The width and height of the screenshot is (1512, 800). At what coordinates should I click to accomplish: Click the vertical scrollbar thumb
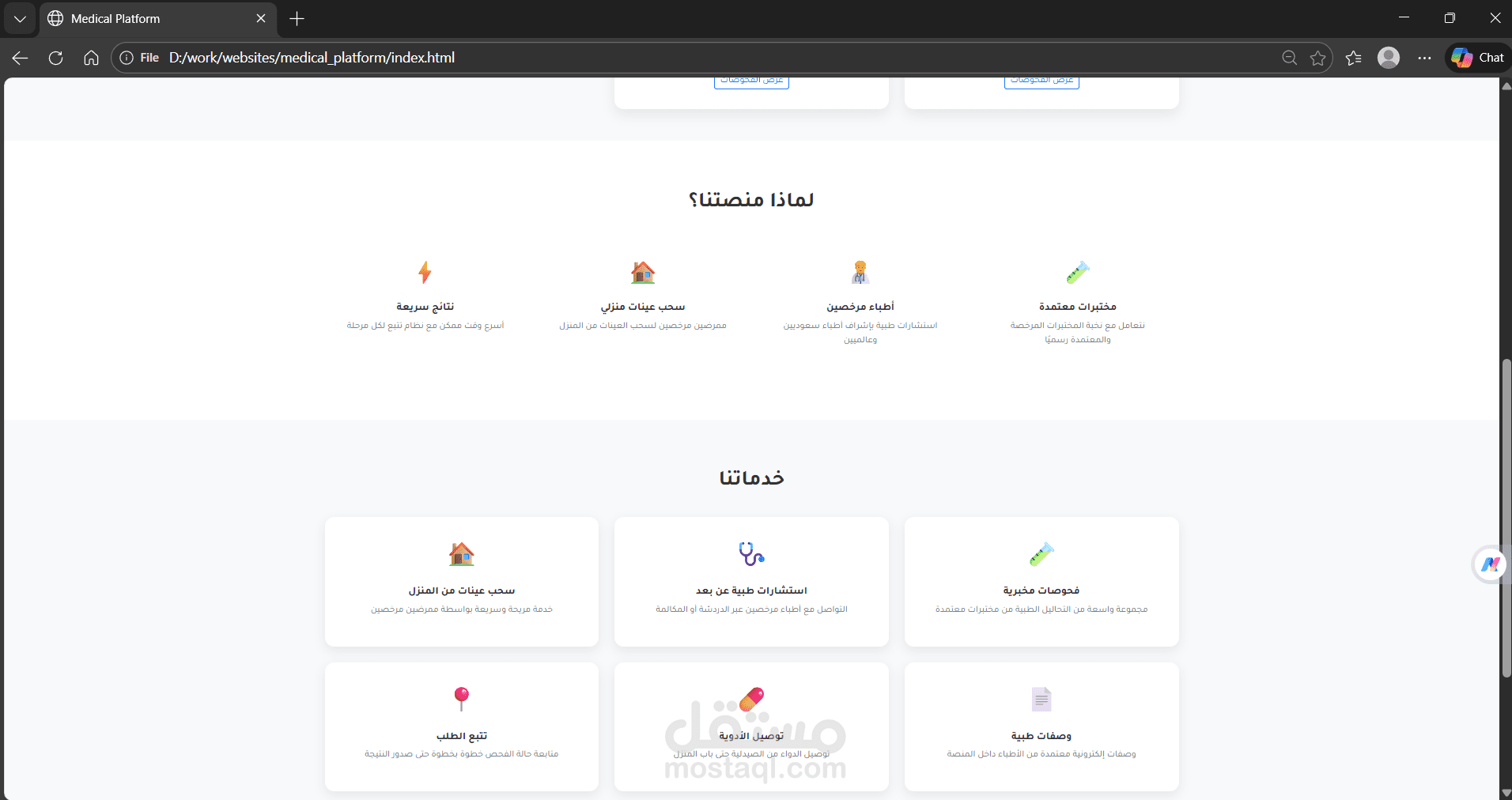coord(1506,518)
